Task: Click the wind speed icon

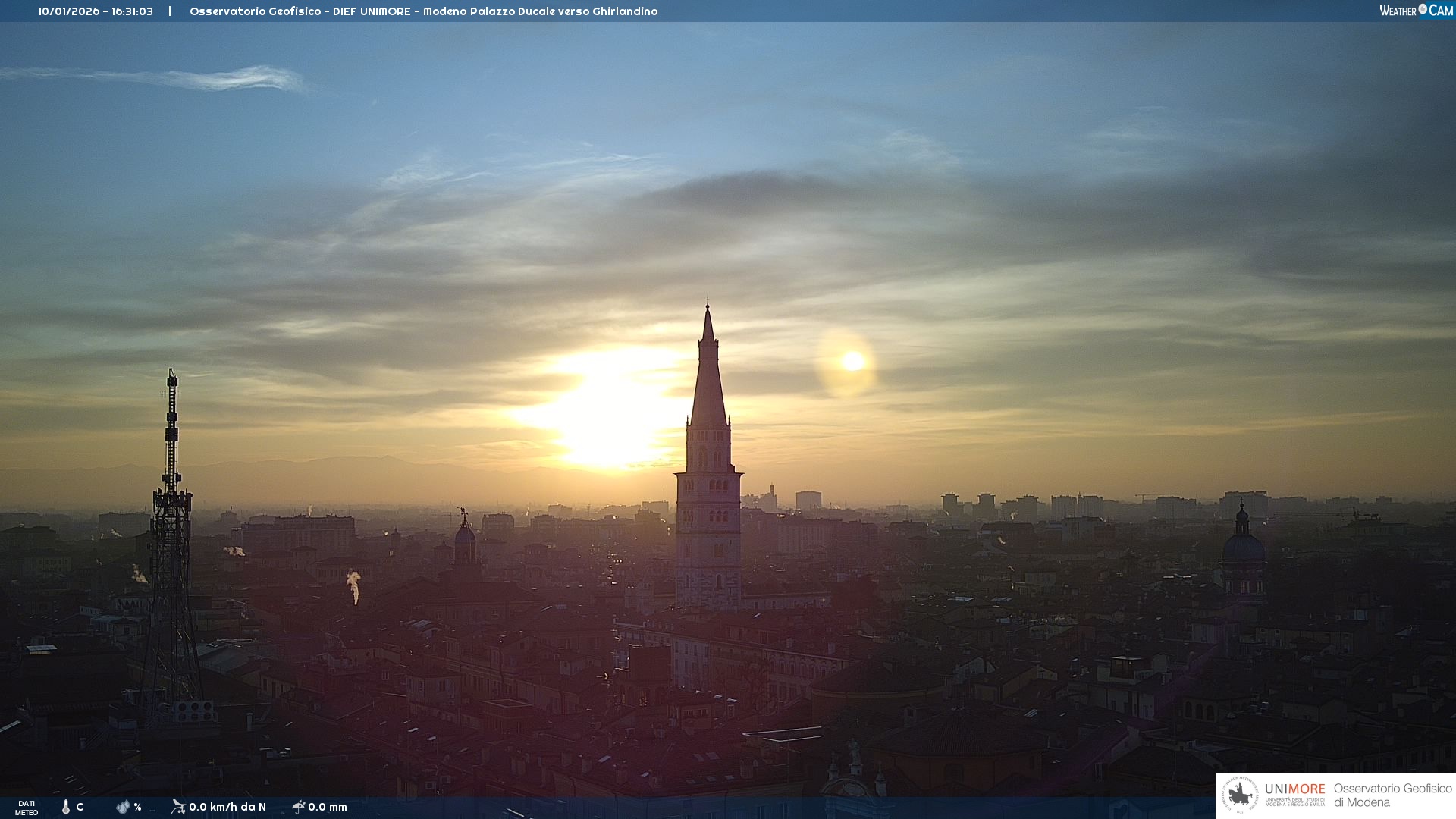Action: (x=178, y=807)
